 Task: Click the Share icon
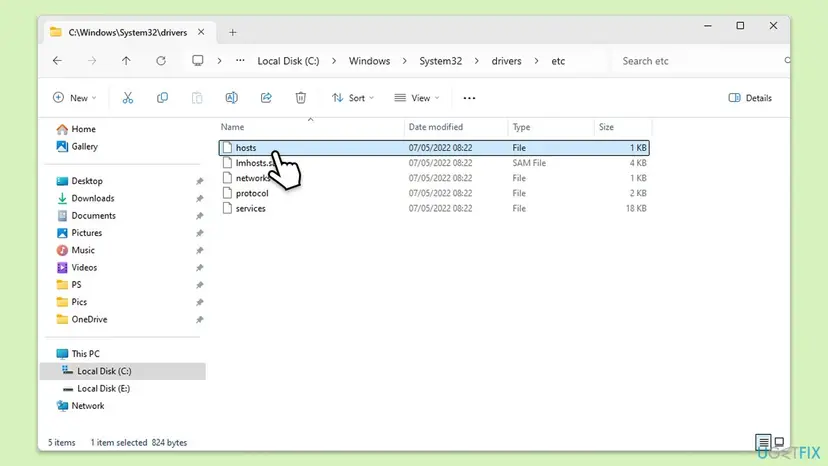pyautogui.click(x=266, y=98)
